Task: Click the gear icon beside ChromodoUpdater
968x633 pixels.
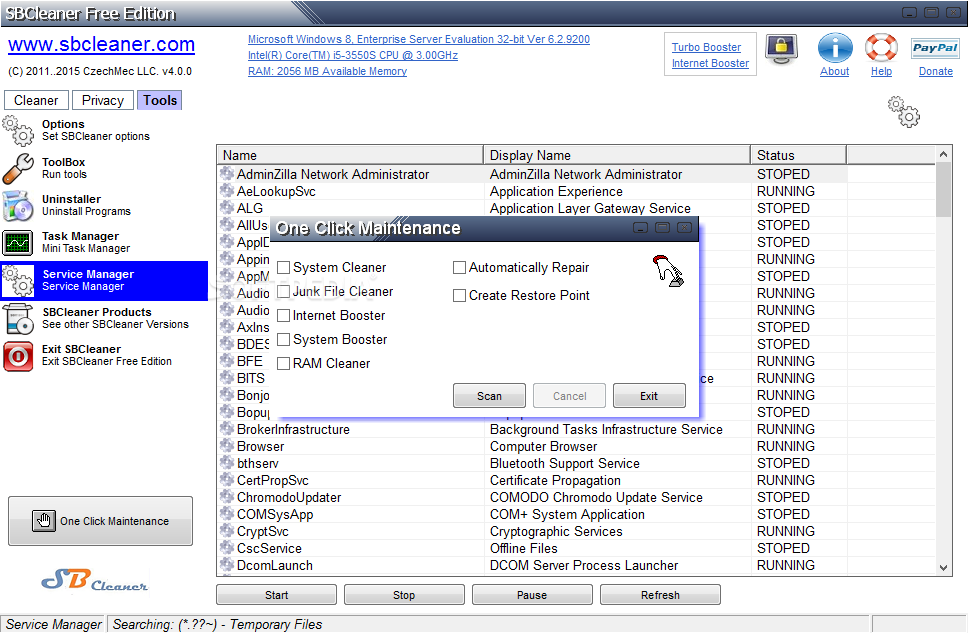Action: tap(227, 497)
